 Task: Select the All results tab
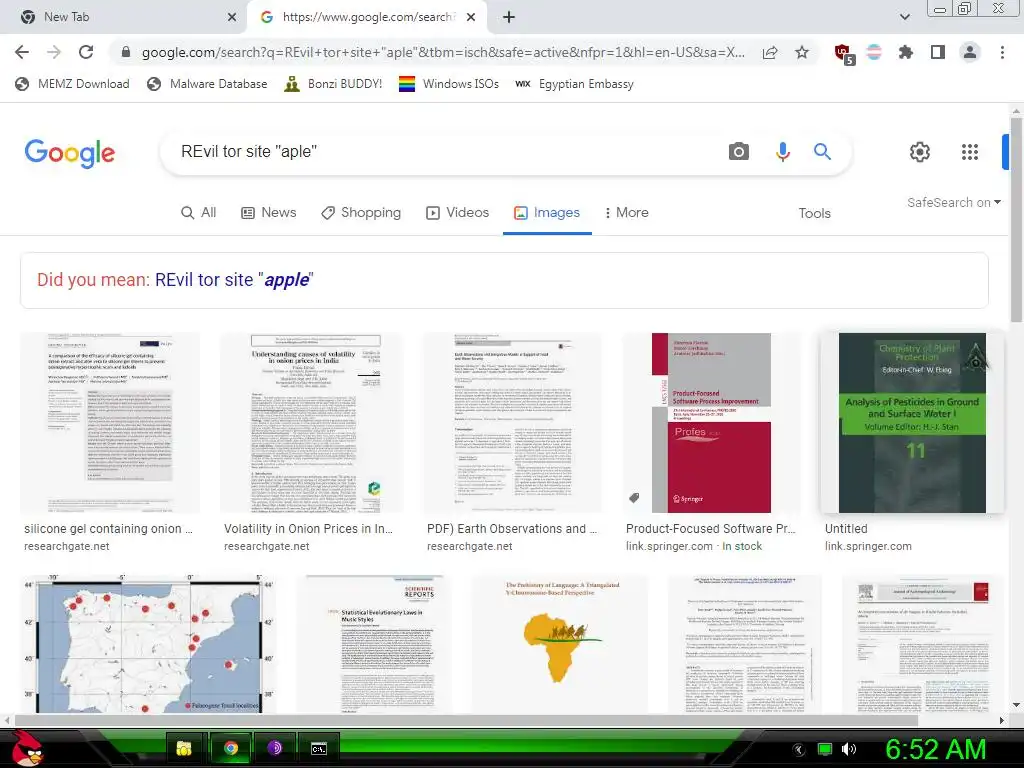pyautogui.click(x=199, y=212)
